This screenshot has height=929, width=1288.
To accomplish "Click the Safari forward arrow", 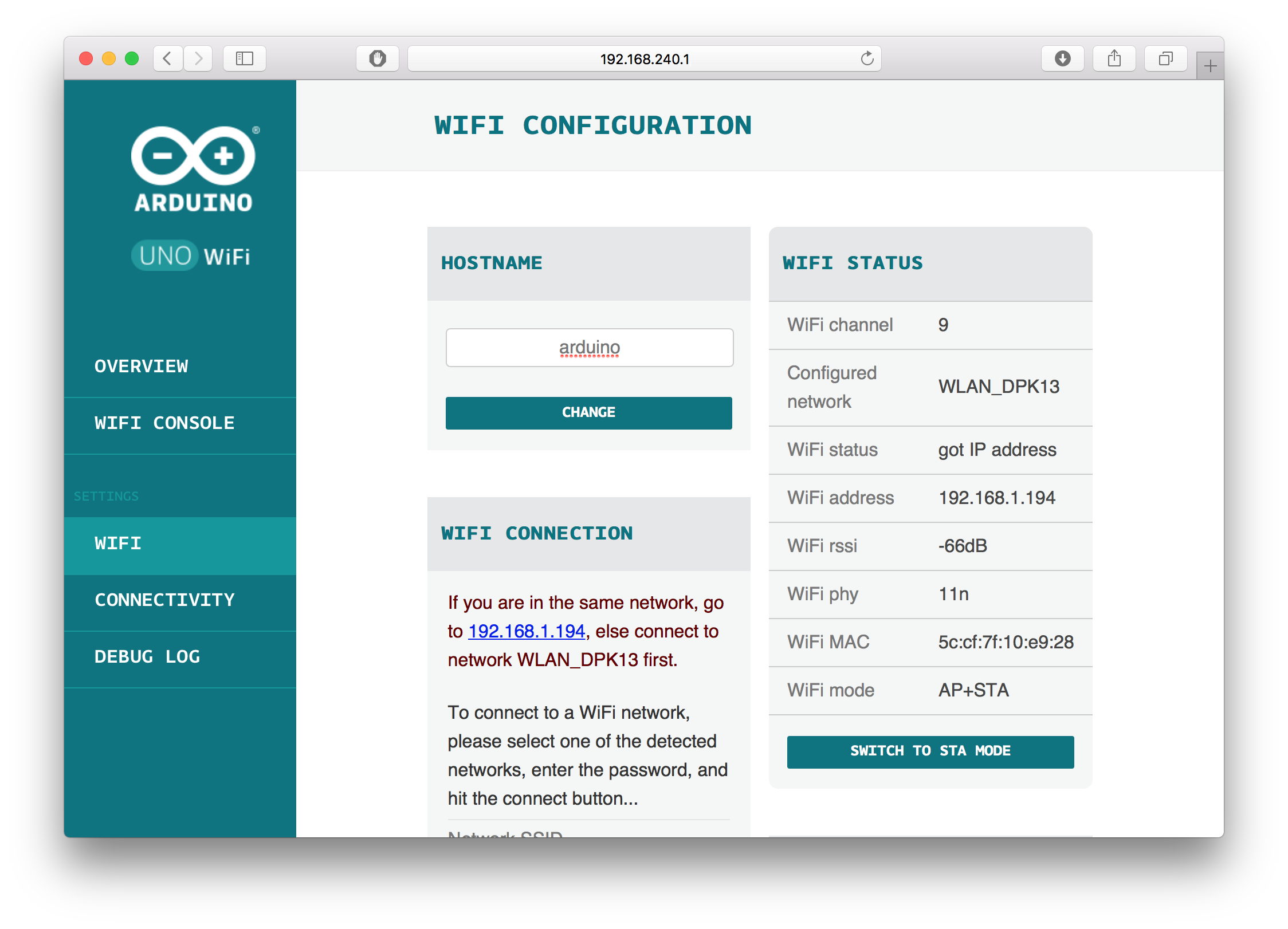I will click(198, 58).
